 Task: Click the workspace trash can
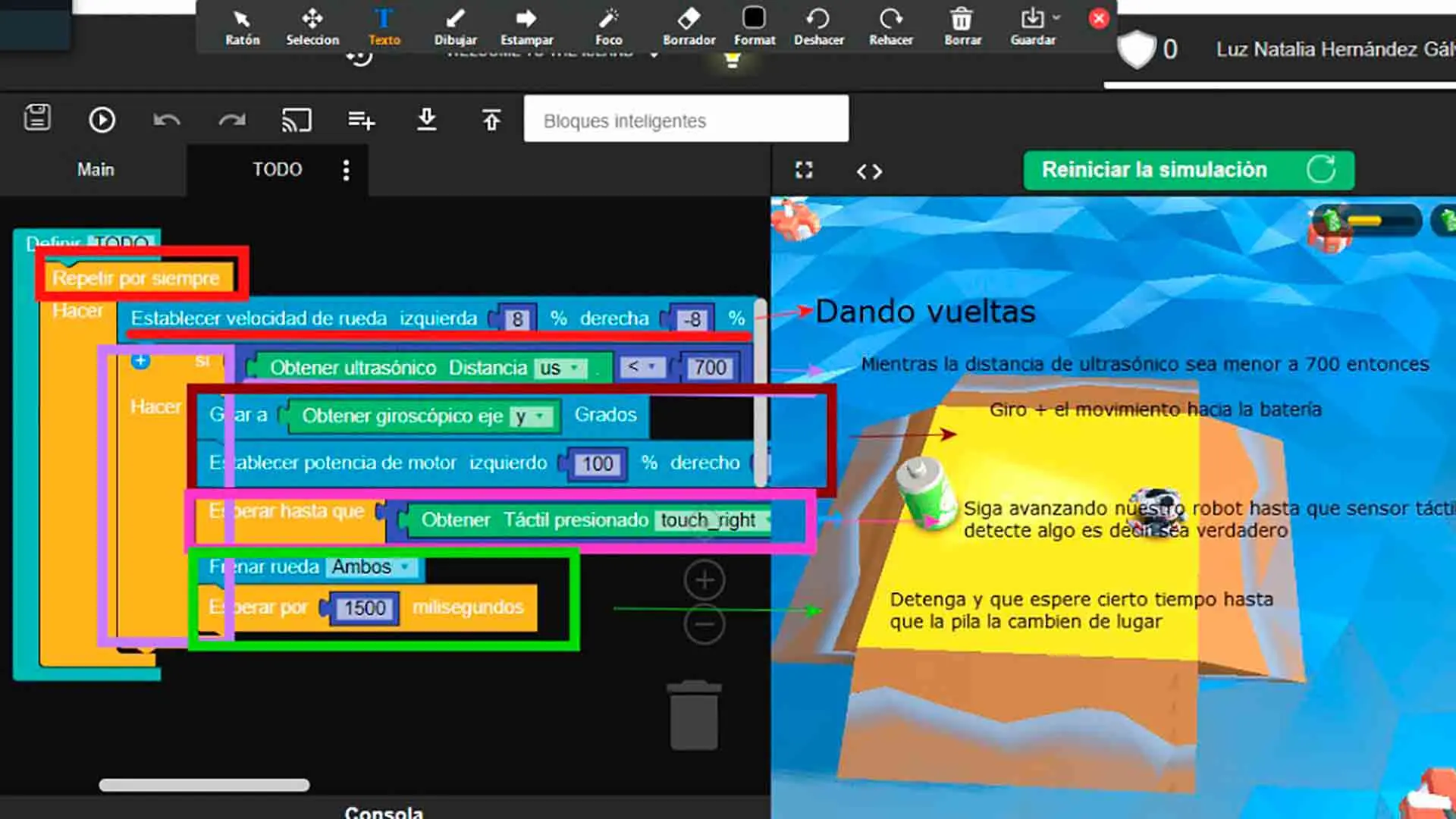[694, 715]
